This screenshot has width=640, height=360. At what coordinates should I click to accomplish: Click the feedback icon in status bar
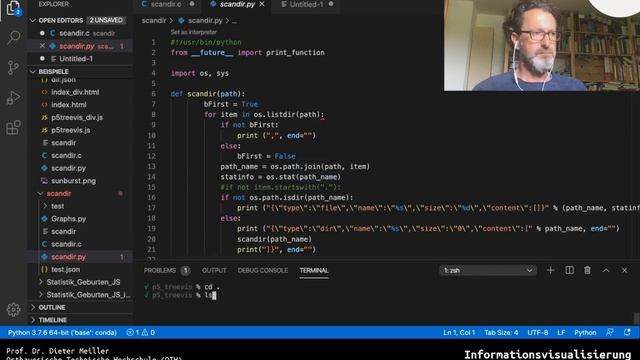(610, 332)
